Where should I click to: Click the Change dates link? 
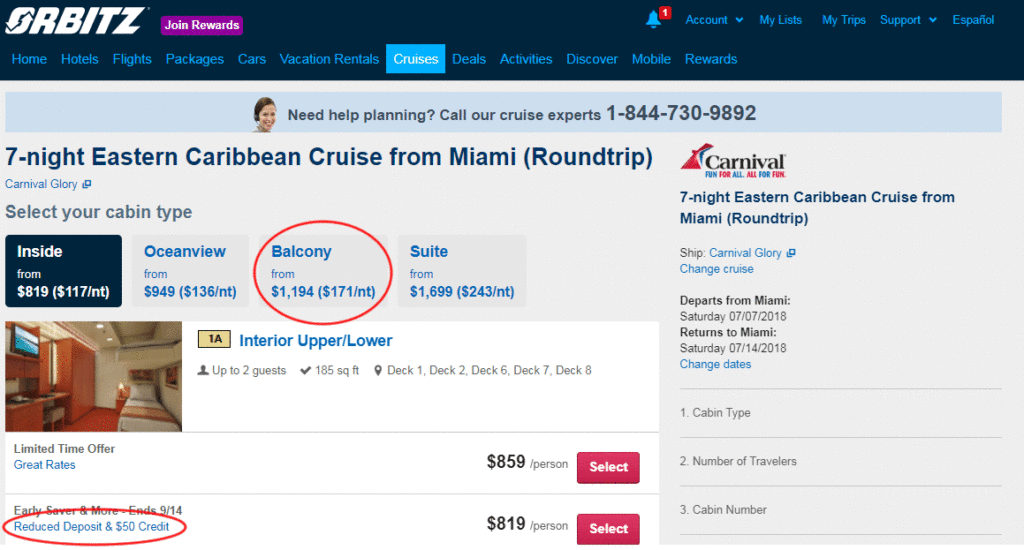(x=715, y=364)
